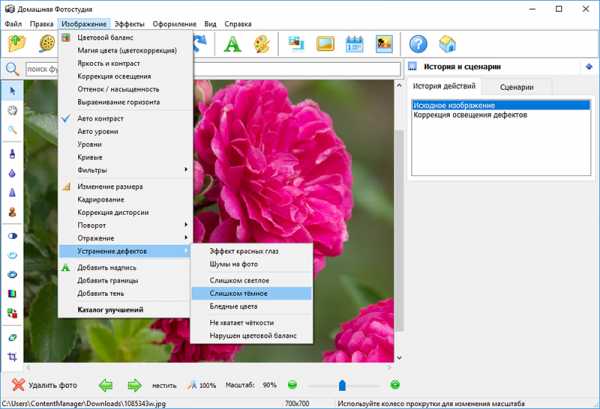
Task: Choose Добавить надпись menu entry
Action: tap(126, 267)
